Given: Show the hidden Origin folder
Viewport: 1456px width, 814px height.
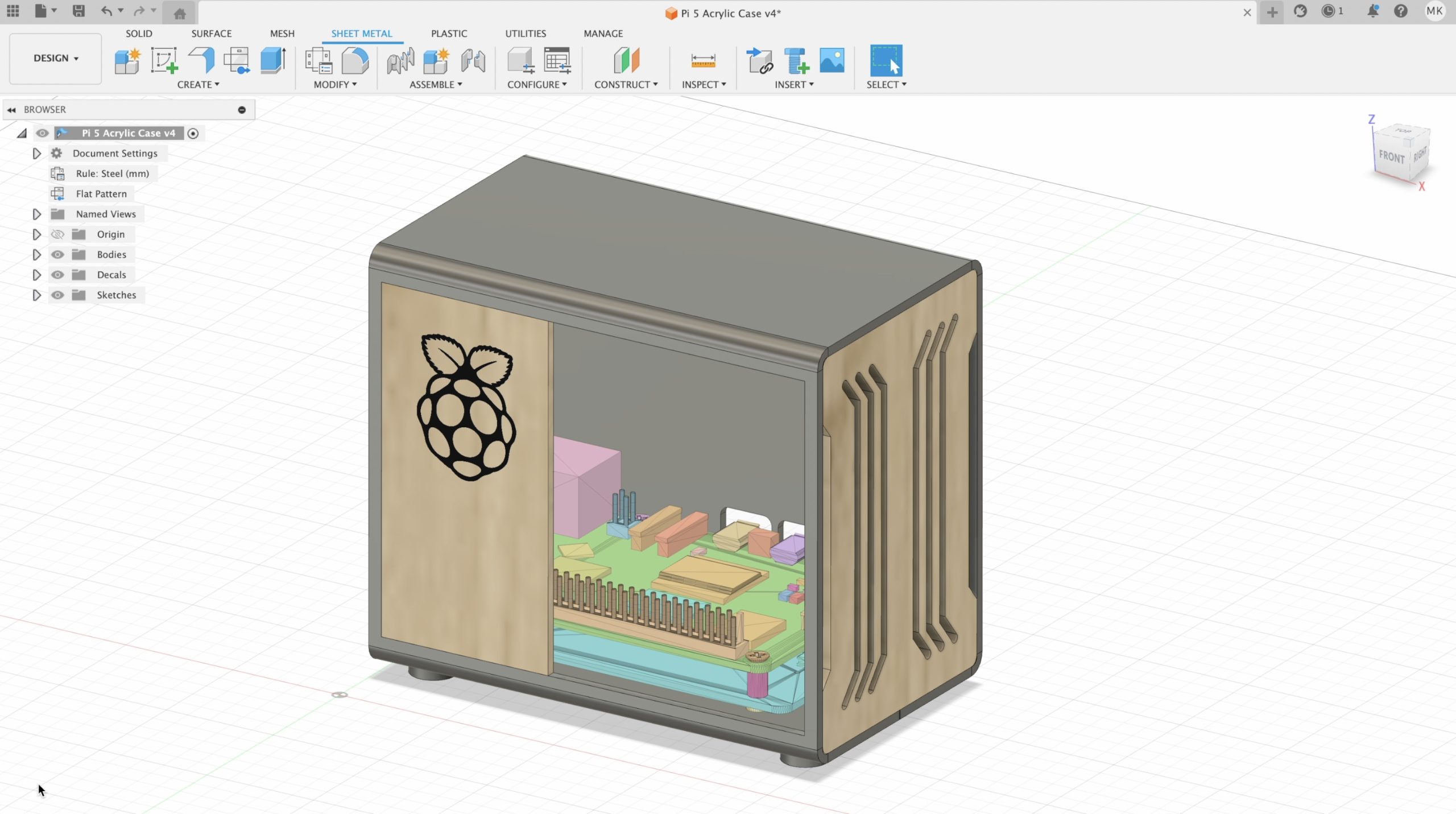Looking at the screenshot, I should (x=57, y=234).
